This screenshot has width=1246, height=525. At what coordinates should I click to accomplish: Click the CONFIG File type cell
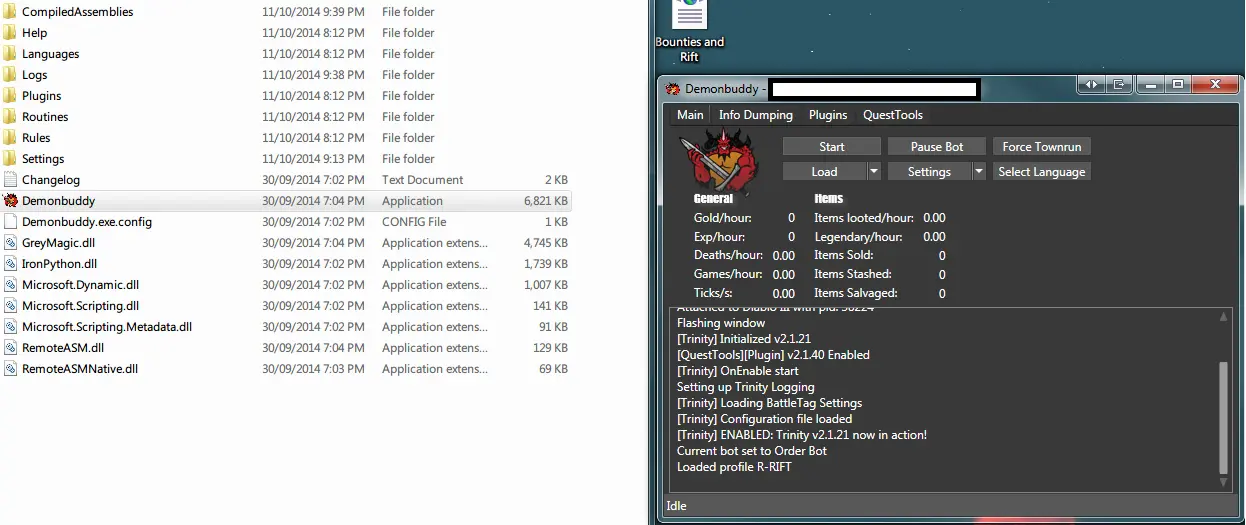pyautogui.click(x=415, y=222)
